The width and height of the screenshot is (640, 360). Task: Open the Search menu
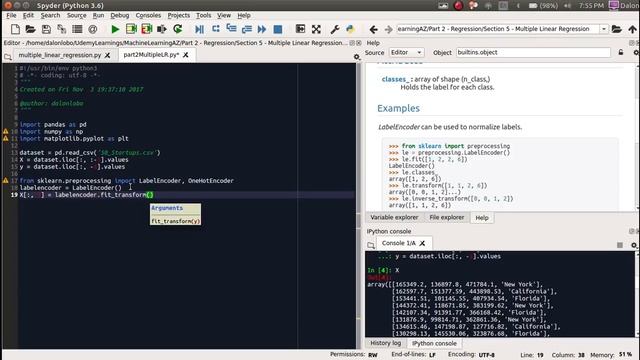[x=50, y=16]
